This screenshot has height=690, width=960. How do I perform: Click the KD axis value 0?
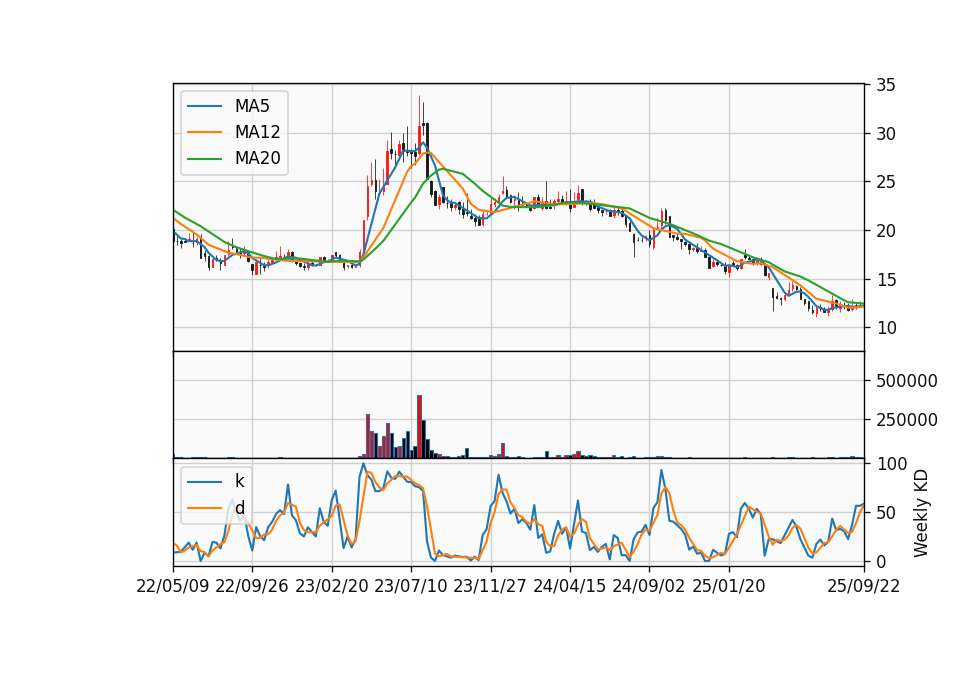pyautogui.click(x=881, y=561)
